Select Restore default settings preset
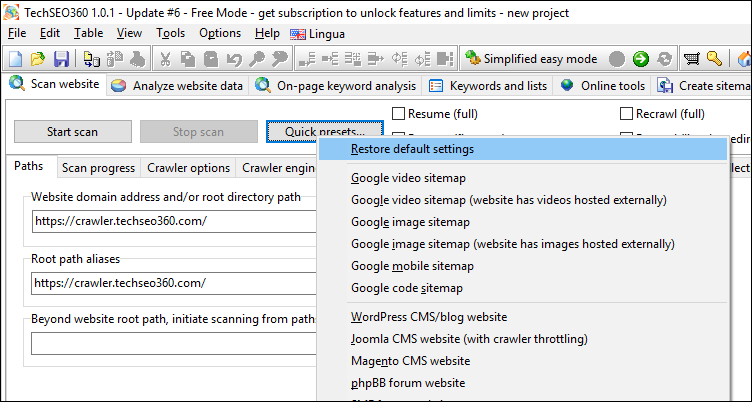This screenshot has width=752, height=402. click(412, 149)
